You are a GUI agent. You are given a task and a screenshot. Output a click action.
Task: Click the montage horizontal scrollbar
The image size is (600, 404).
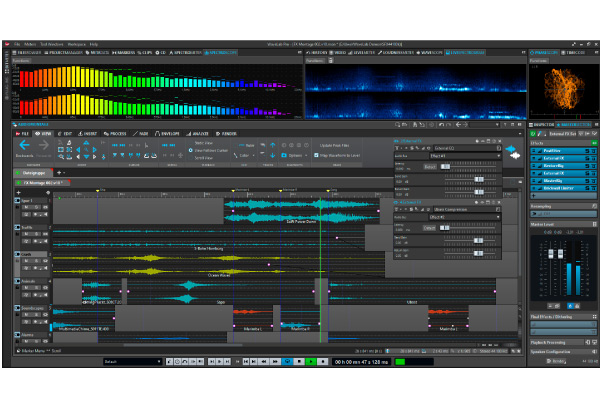tap(183, 345)
